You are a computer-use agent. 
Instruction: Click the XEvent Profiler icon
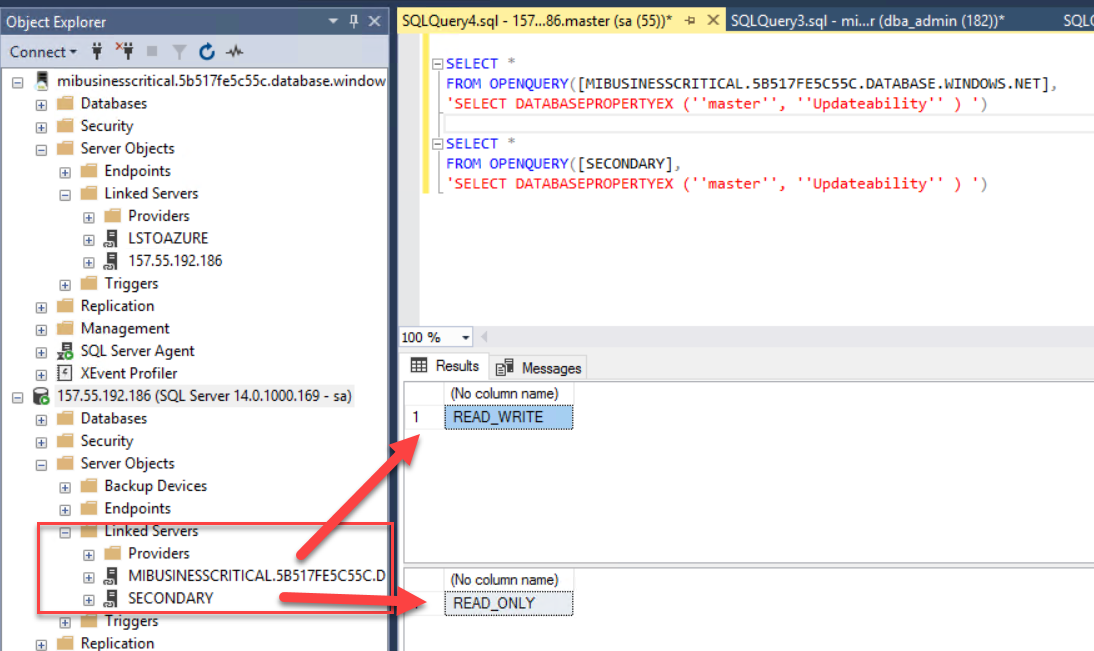(65, 373)
